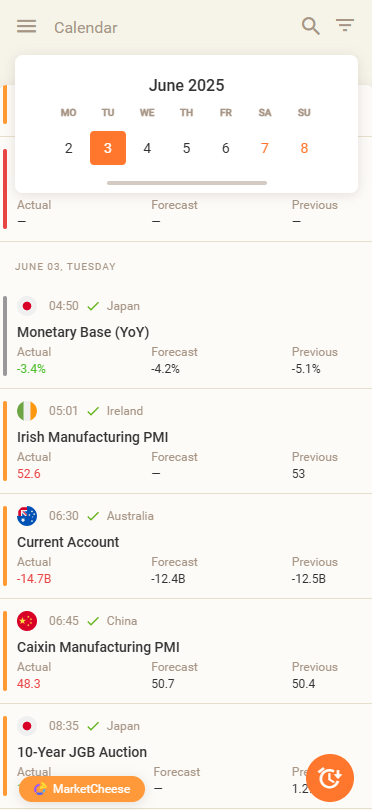Image resolution: width=372 pixels, height=810 pixels.
Task: Select the highlighted day 3 in calendar
Action: coord(108,148)
